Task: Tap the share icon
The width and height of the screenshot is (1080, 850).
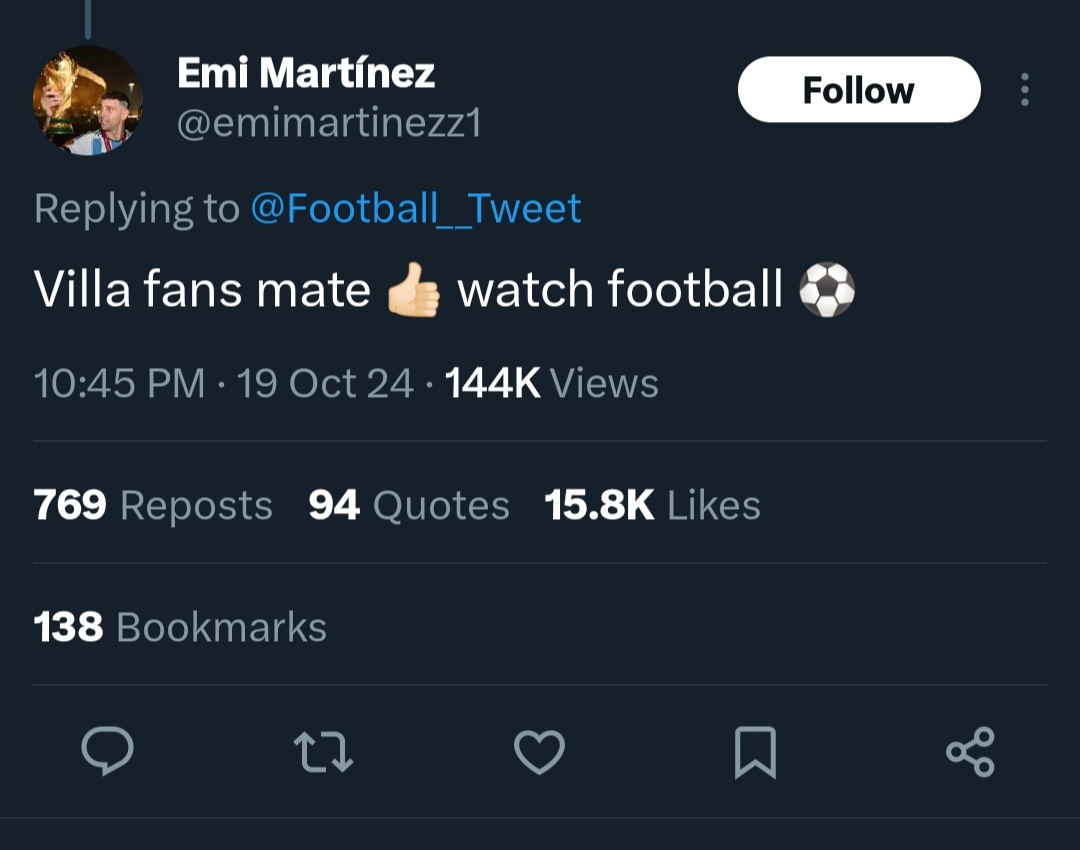Action: click(970, 751)
